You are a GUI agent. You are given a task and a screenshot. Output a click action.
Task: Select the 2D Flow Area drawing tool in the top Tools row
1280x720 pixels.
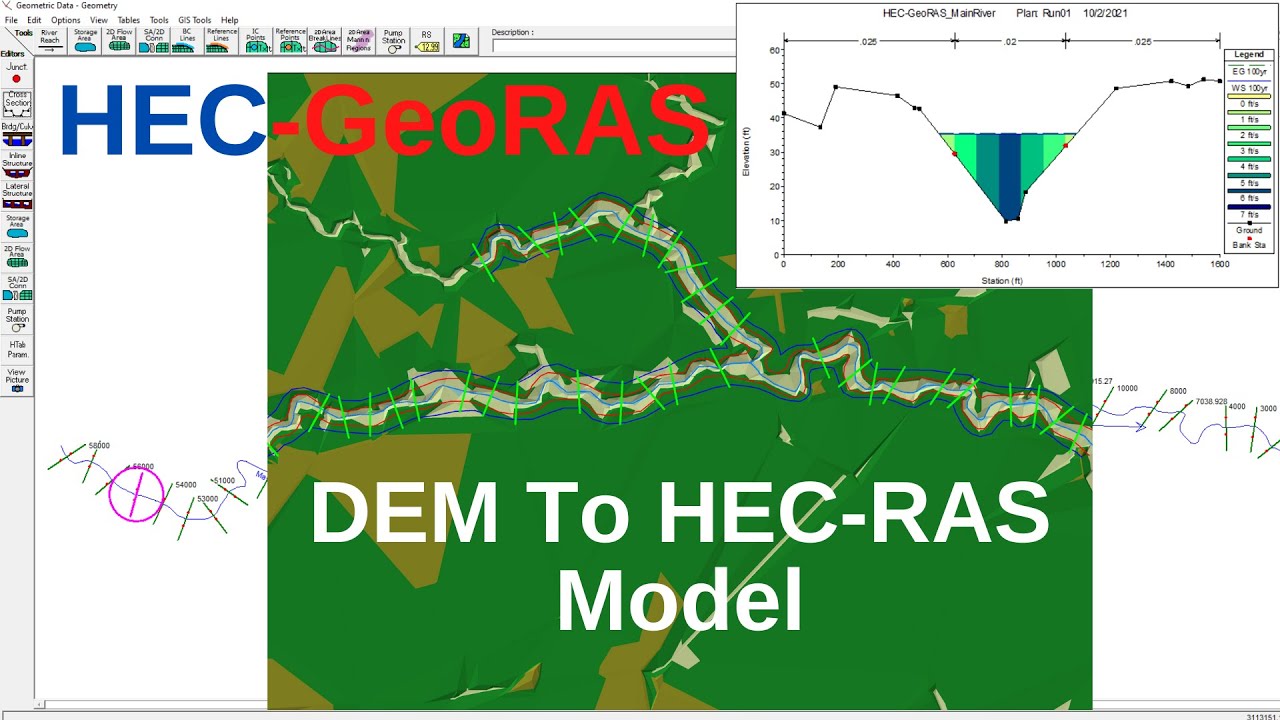pos(119,41)
